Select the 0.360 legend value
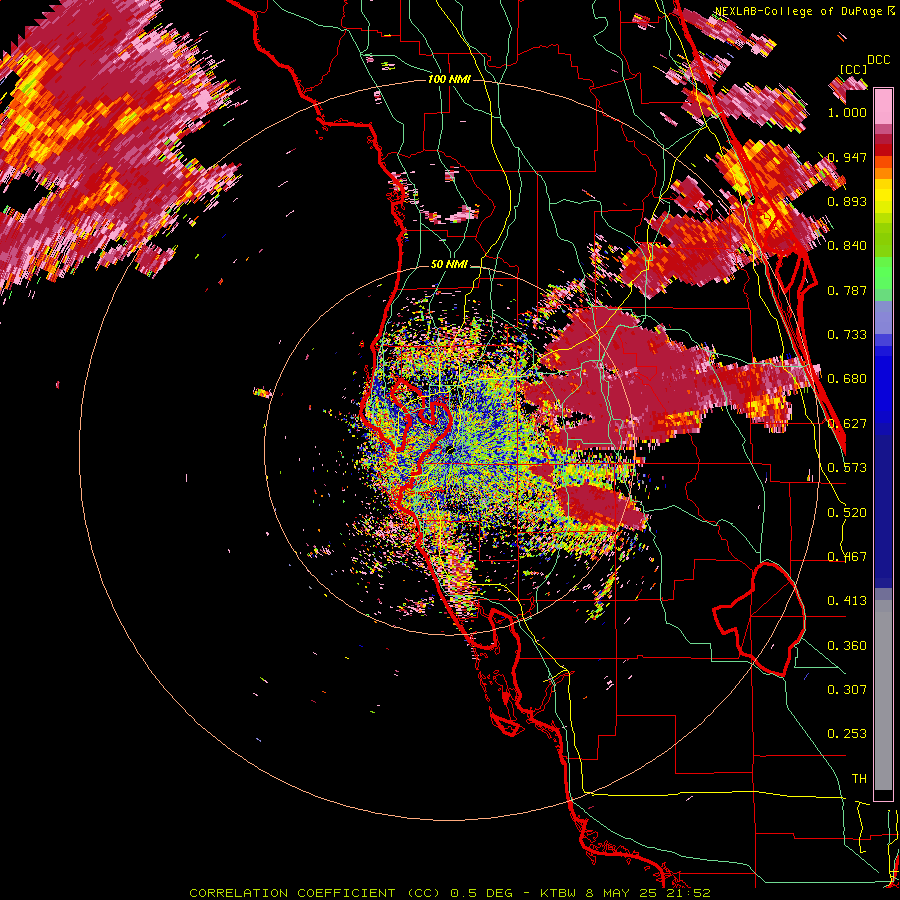The image size is (900, 900). tap(847, 646)
